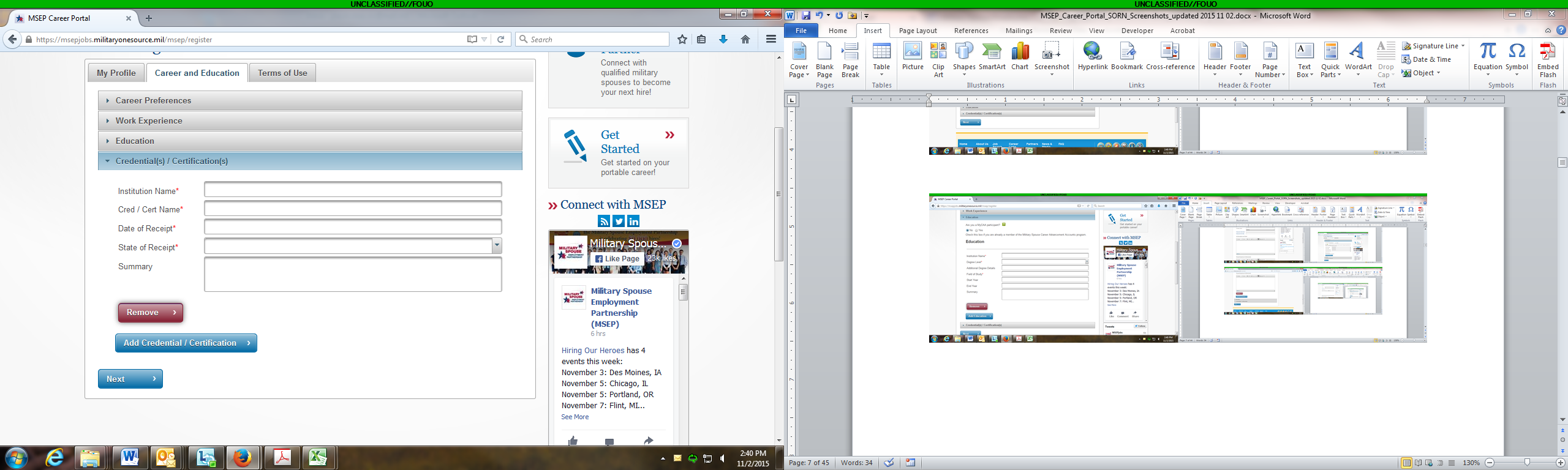Click Embed Flash in Word ribbon
The width and height of the screenshot is (1568, 470).
tap(1548, 60)
